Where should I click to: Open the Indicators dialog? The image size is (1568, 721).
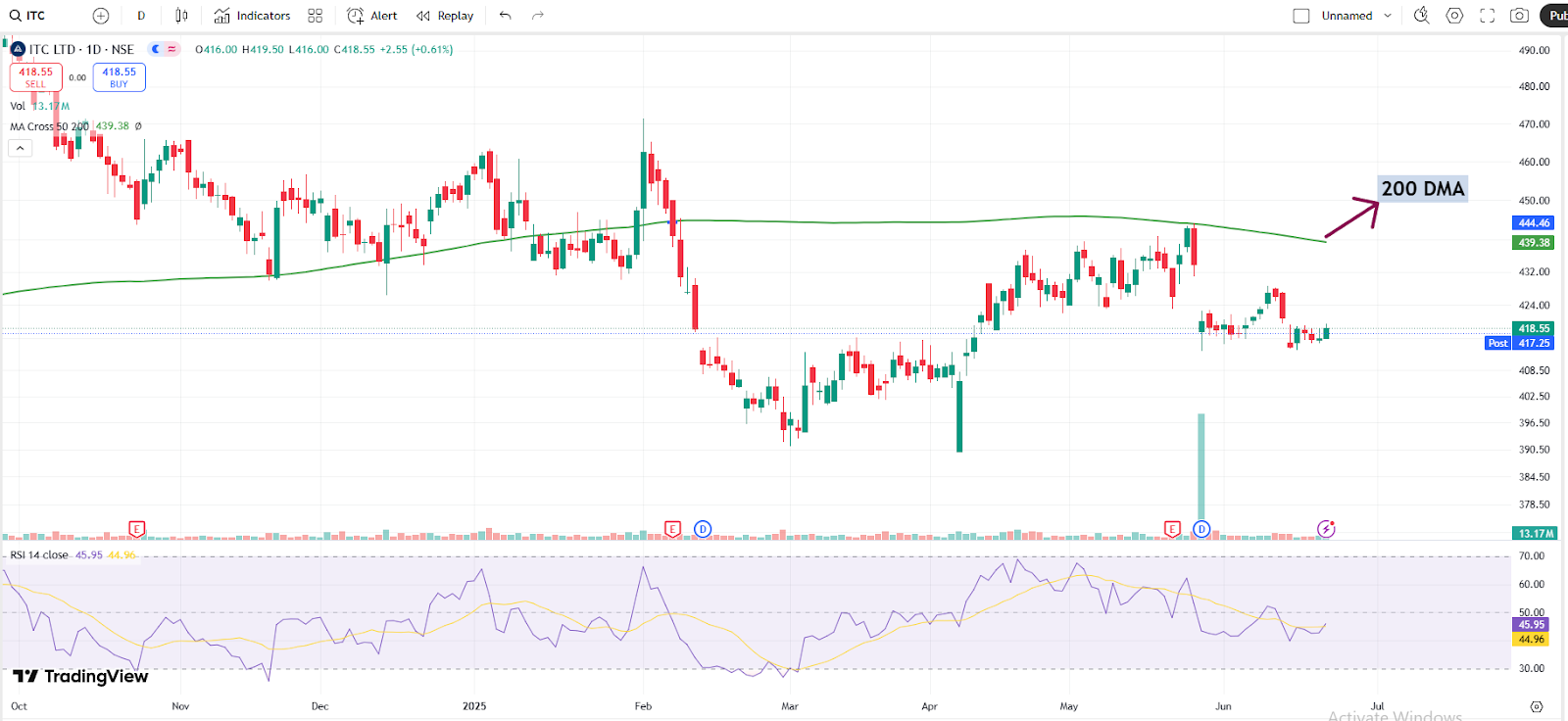coord(252,16)
